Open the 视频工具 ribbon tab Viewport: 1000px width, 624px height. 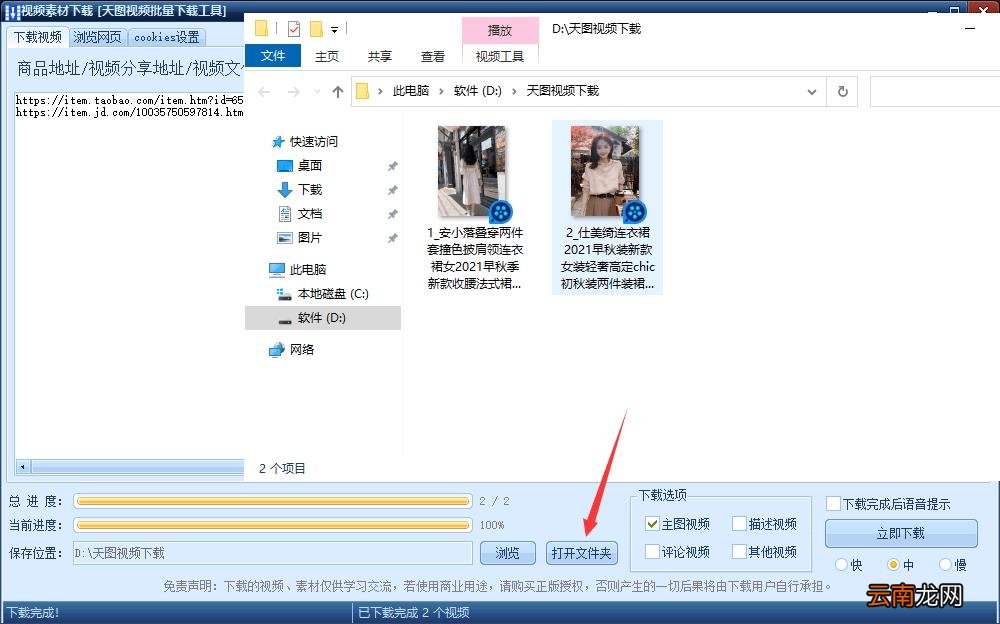(x=500, y=56)
